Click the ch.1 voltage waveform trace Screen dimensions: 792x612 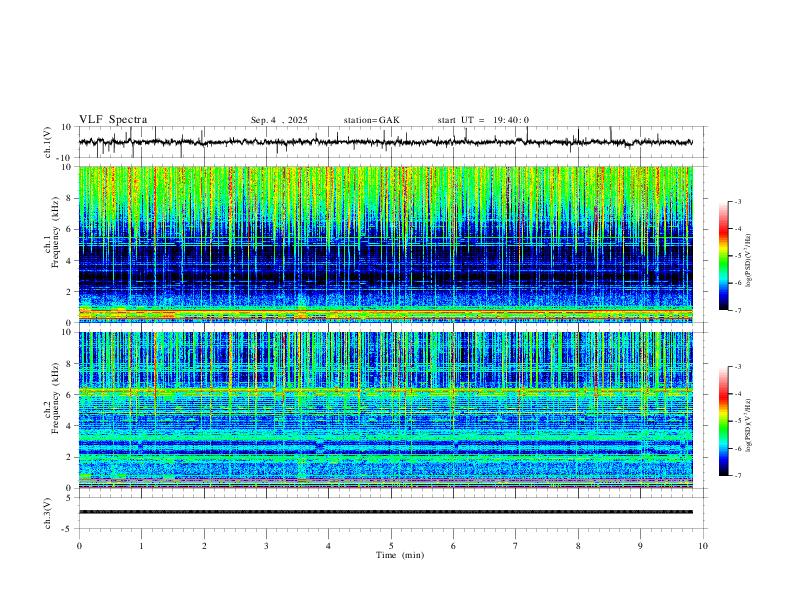click(385, 142)
